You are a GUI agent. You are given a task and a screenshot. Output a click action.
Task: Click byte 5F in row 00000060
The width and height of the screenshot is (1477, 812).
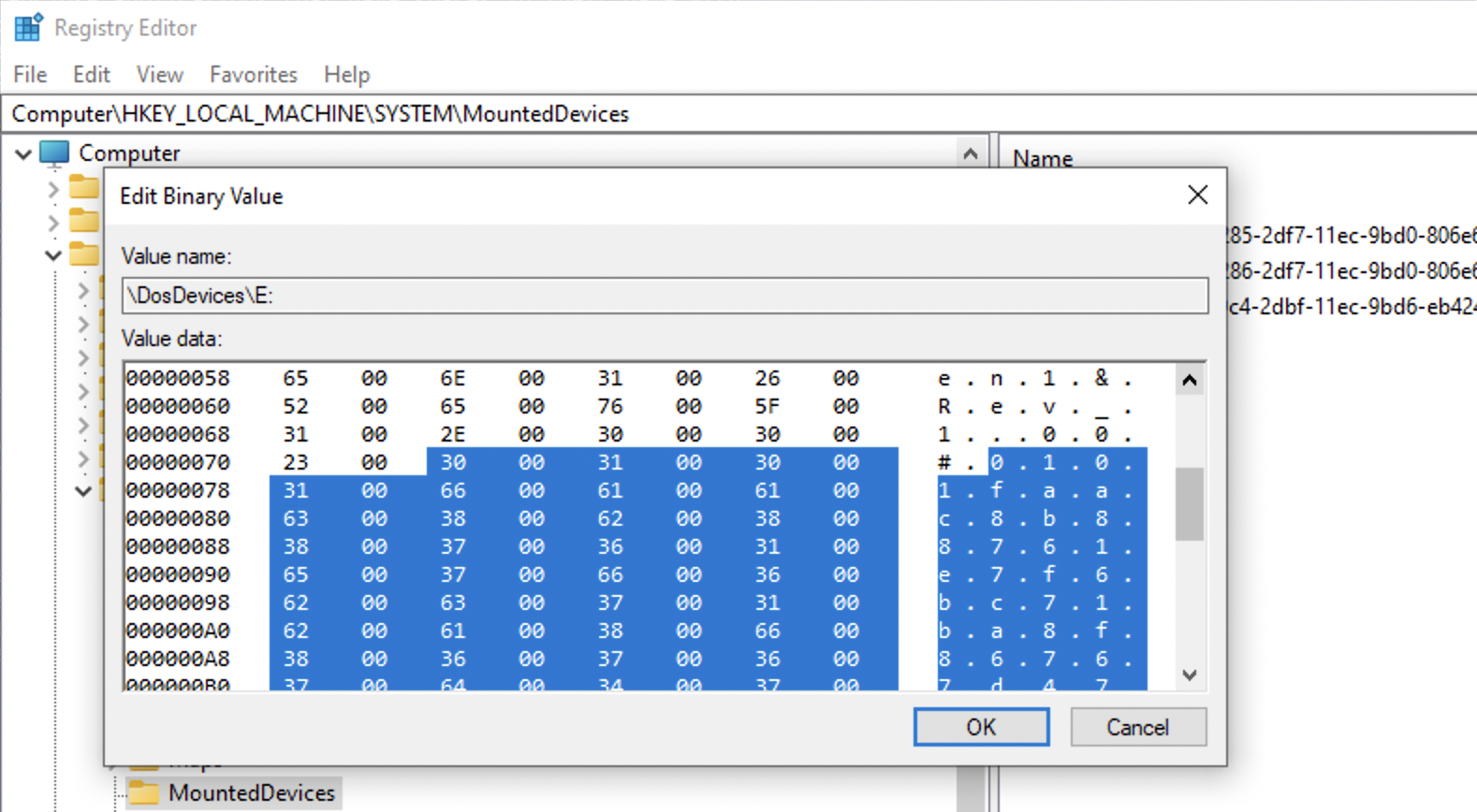click(x=768, y=406)
